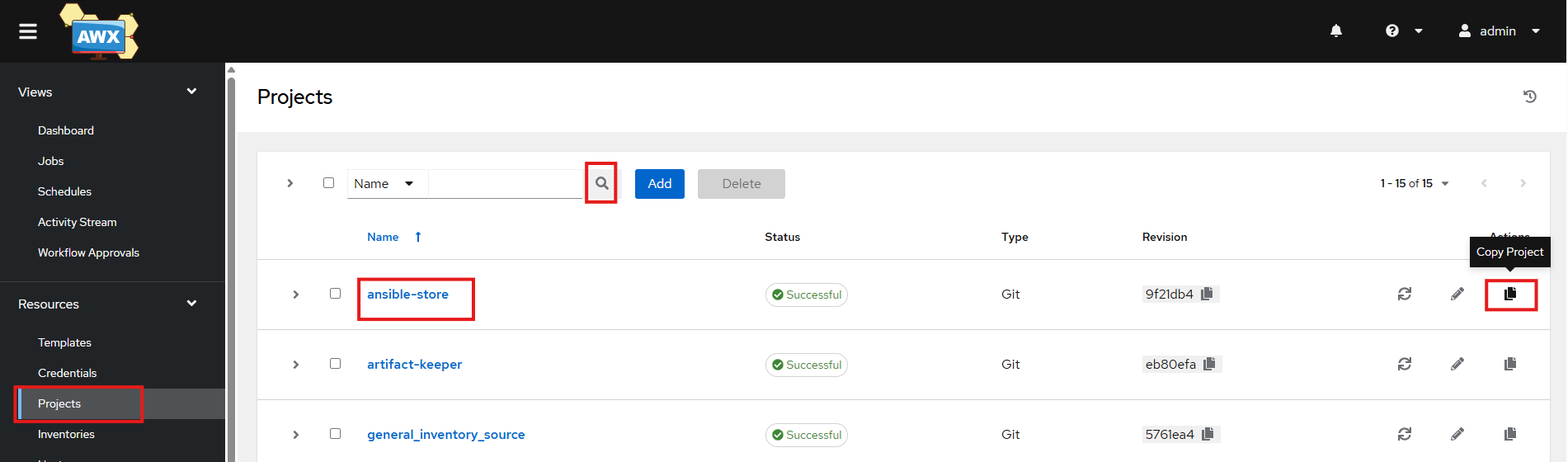This screenshot has width=1568, height=462.
Task: Click the Type column header
Action: [x=1015, y=237]
